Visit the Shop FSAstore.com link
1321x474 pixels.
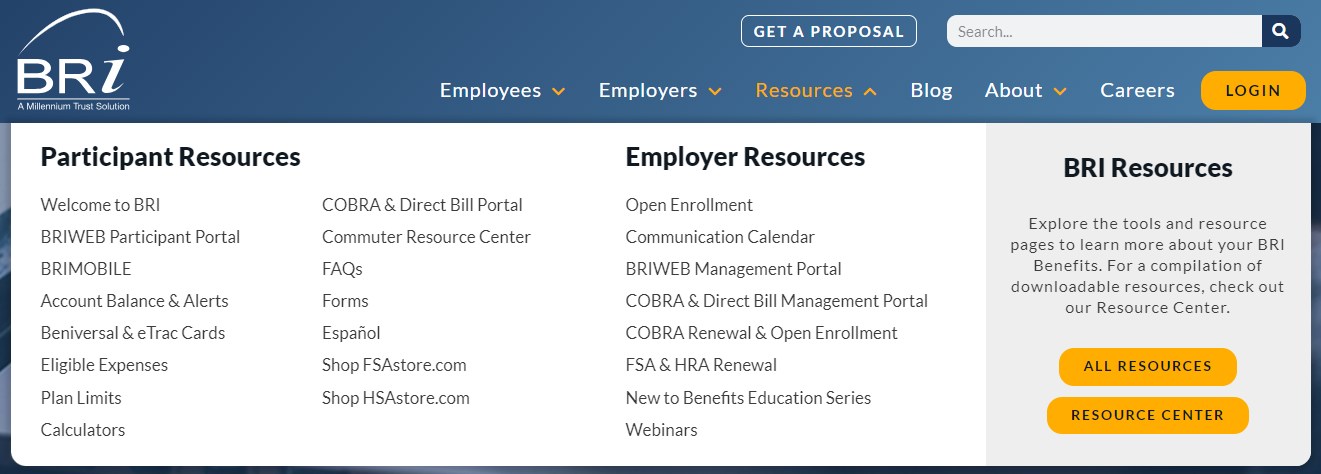[394, 365]
